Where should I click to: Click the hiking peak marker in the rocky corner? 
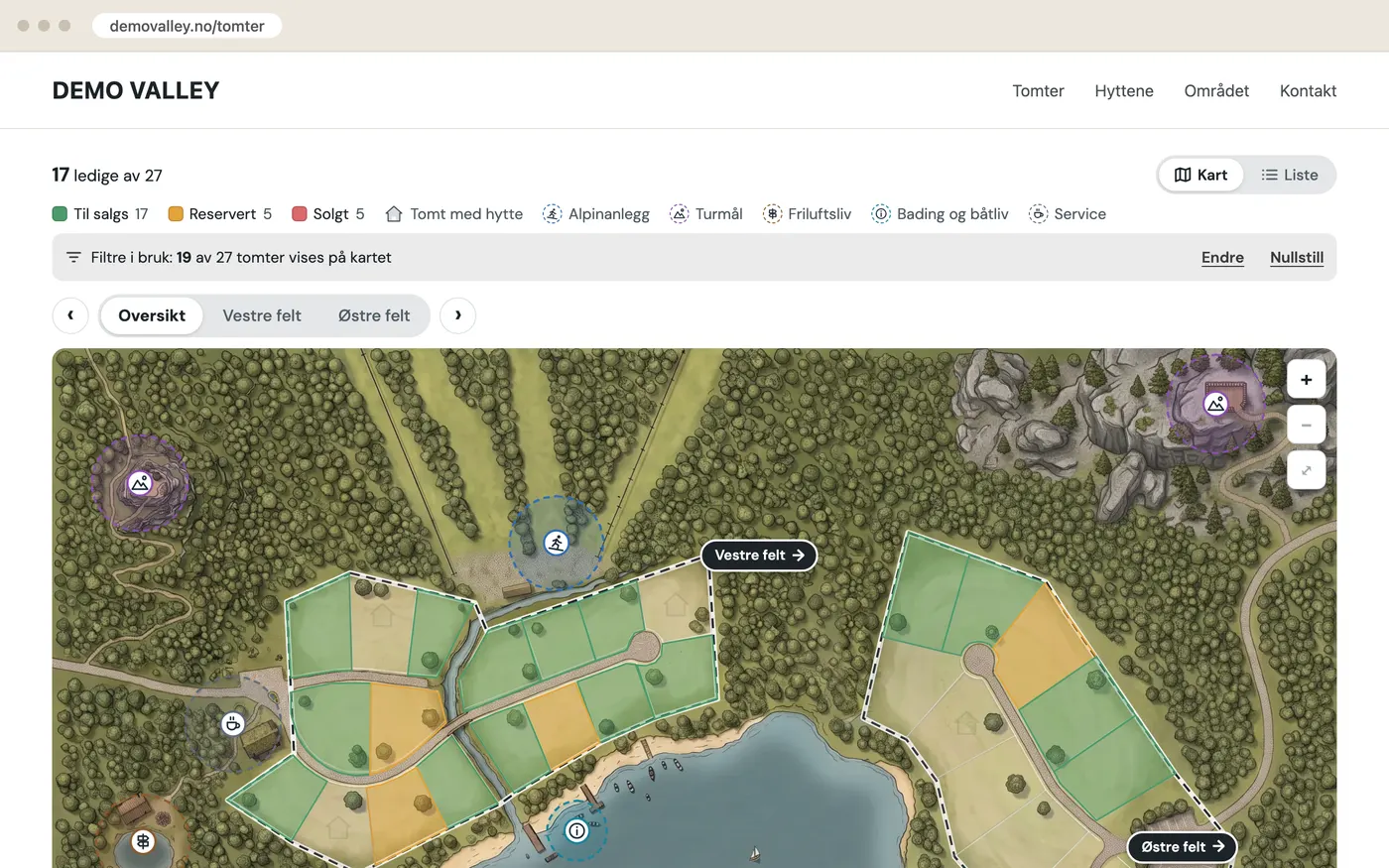(x=1215, y=404)
